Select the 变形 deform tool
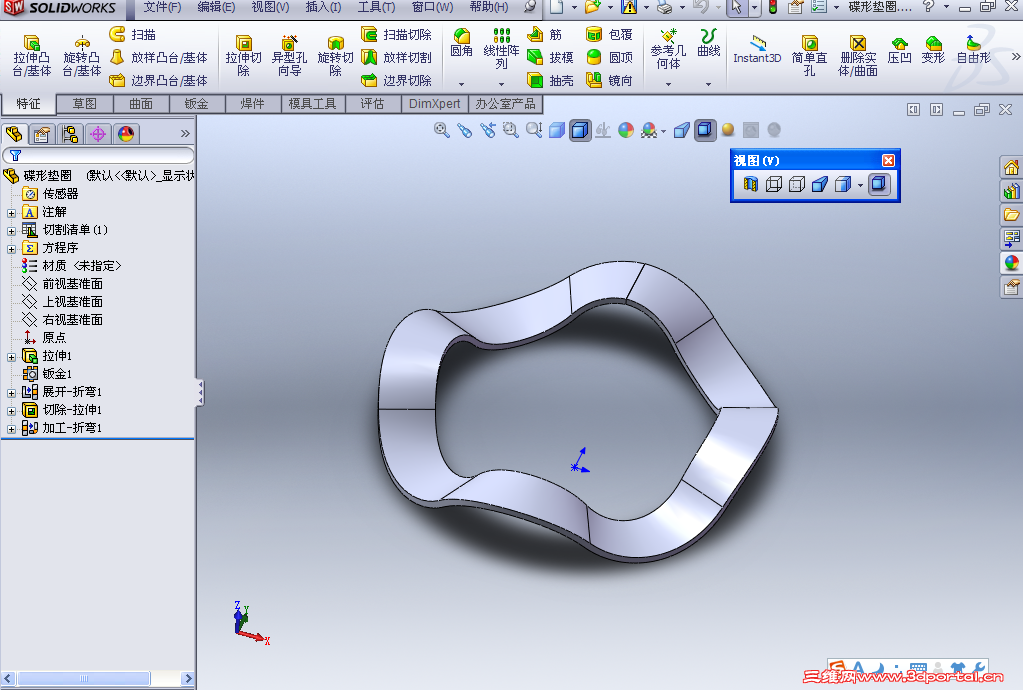This screenshot has height=690, width=1023. coord(933,50)
